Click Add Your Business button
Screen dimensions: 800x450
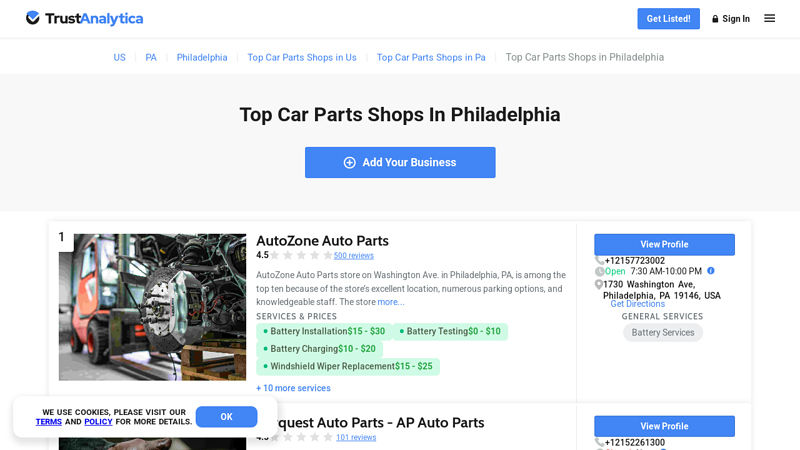coord(400,162)
